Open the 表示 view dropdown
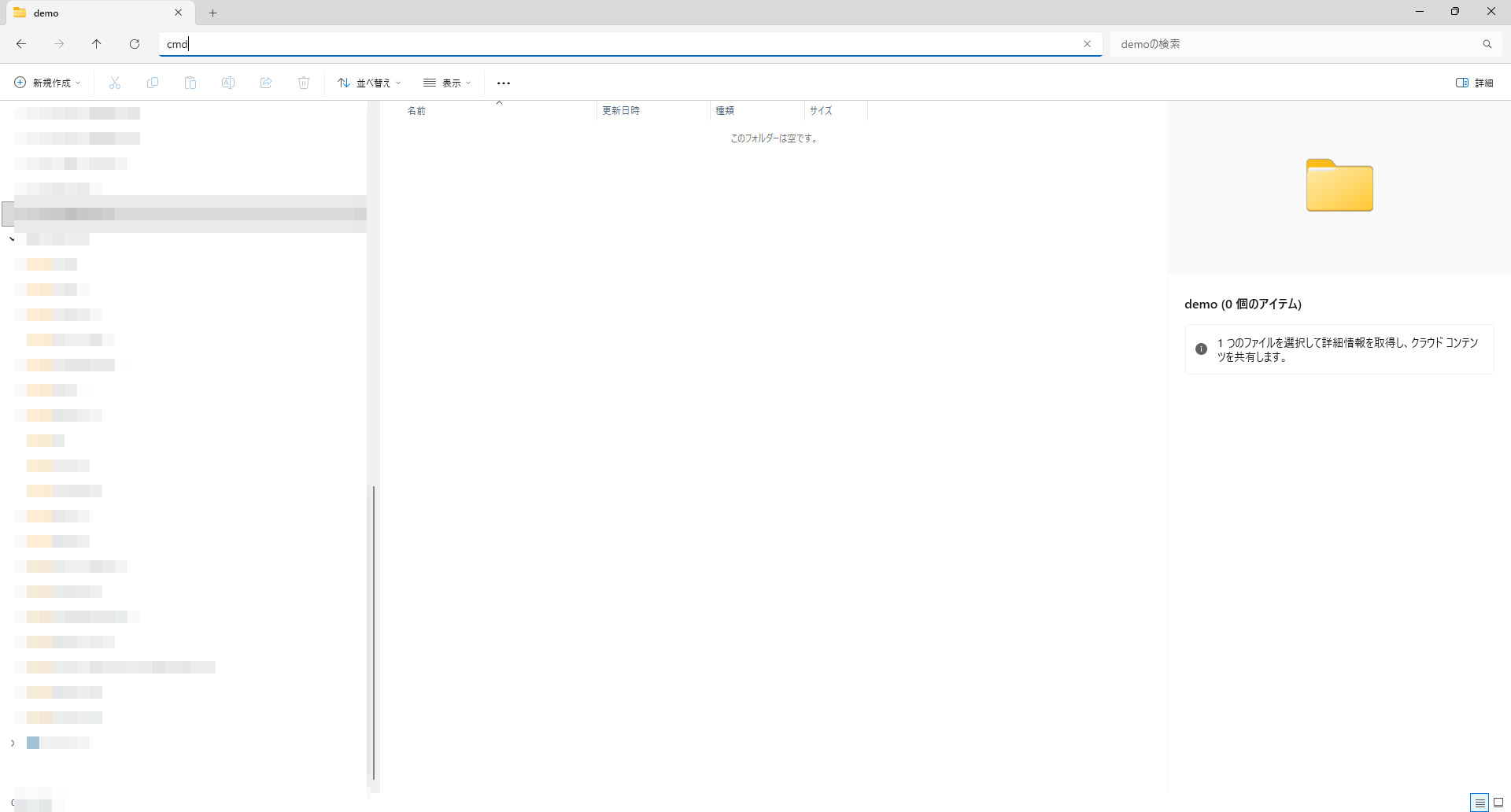The height and width of the screenshot is (812, 1511). click(447, 83)
